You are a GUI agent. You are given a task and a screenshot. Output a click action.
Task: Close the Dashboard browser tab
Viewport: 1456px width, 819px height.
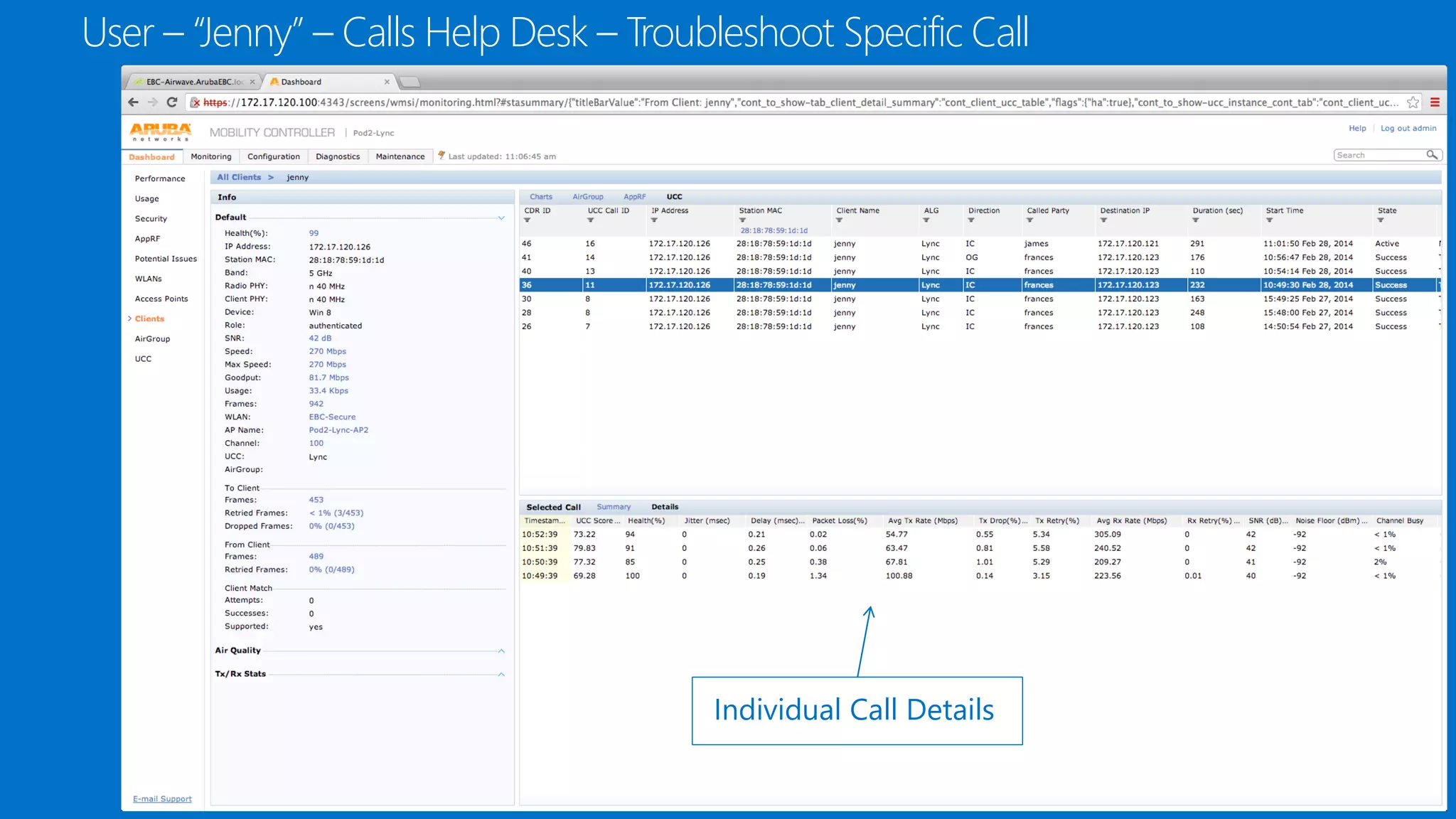point(387,82)
